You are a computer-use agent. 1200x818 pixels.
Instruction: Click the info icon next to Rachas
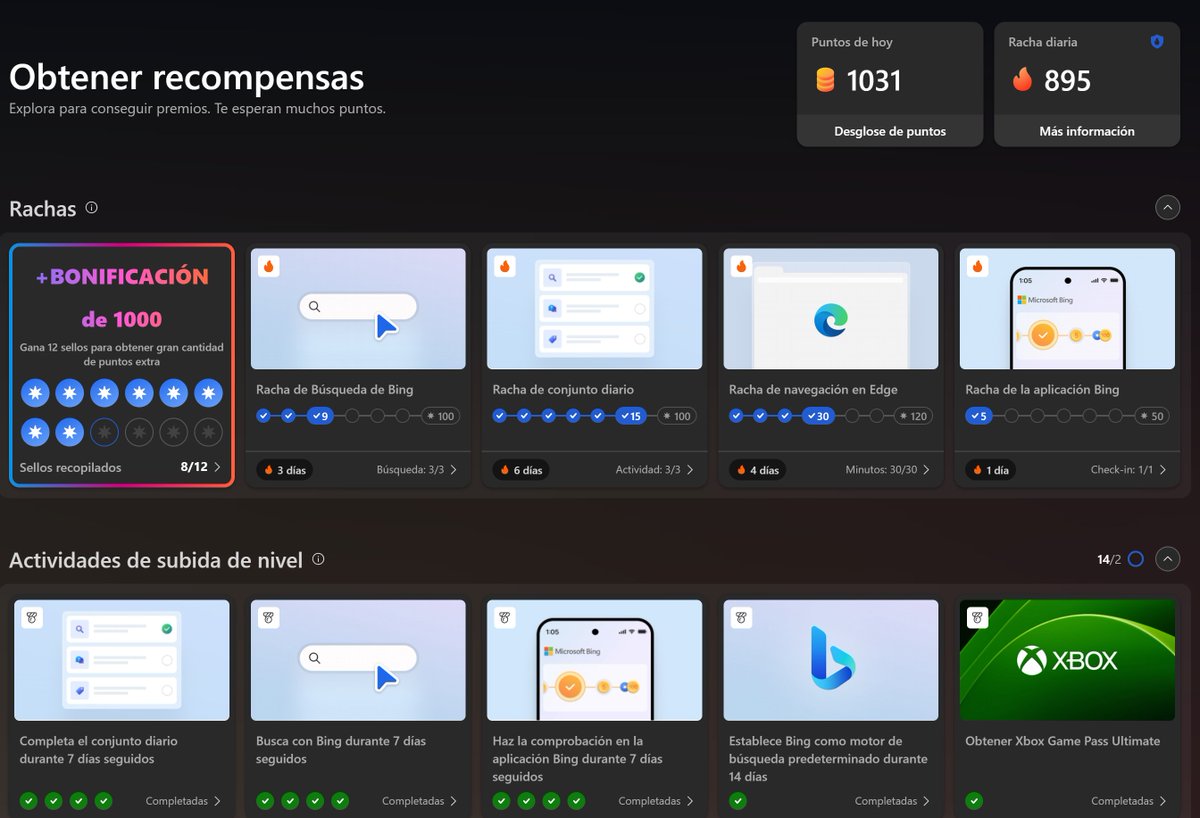point(92,208)
